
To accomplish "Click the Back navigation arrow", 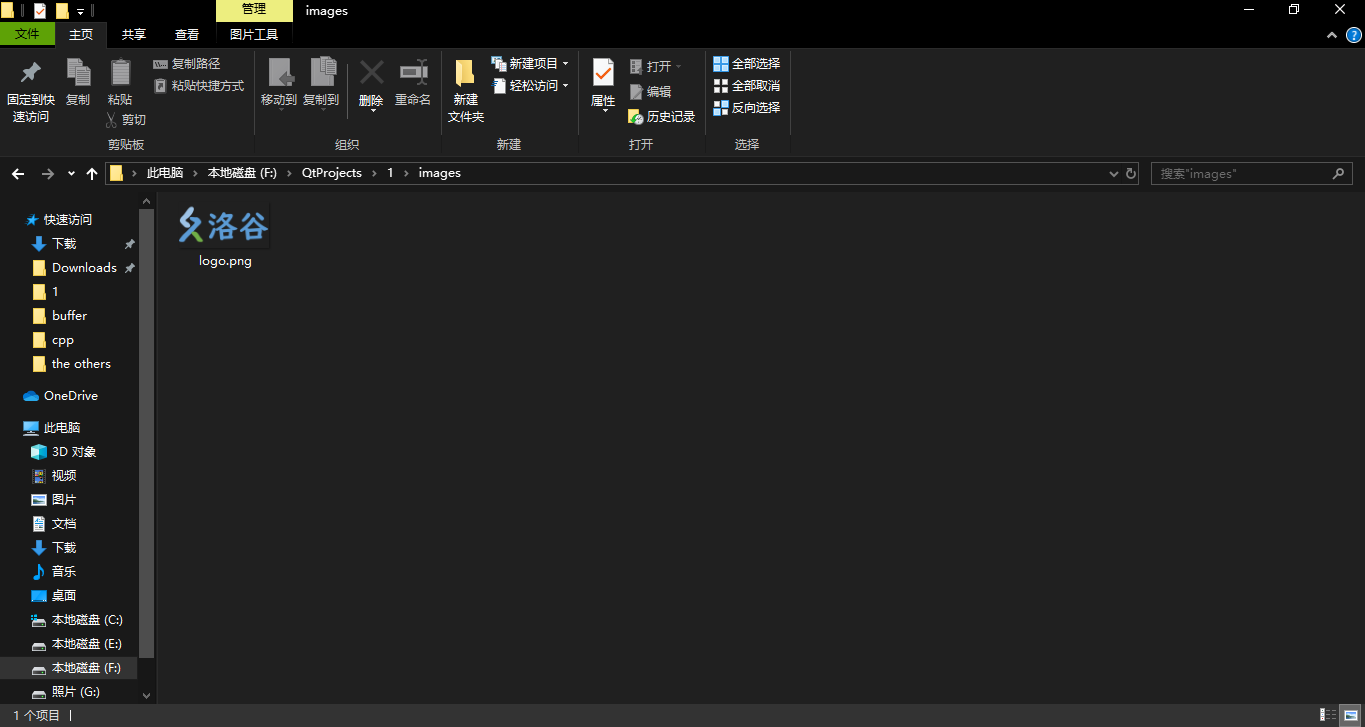I will pyautogui.click(x=18, y=174).
